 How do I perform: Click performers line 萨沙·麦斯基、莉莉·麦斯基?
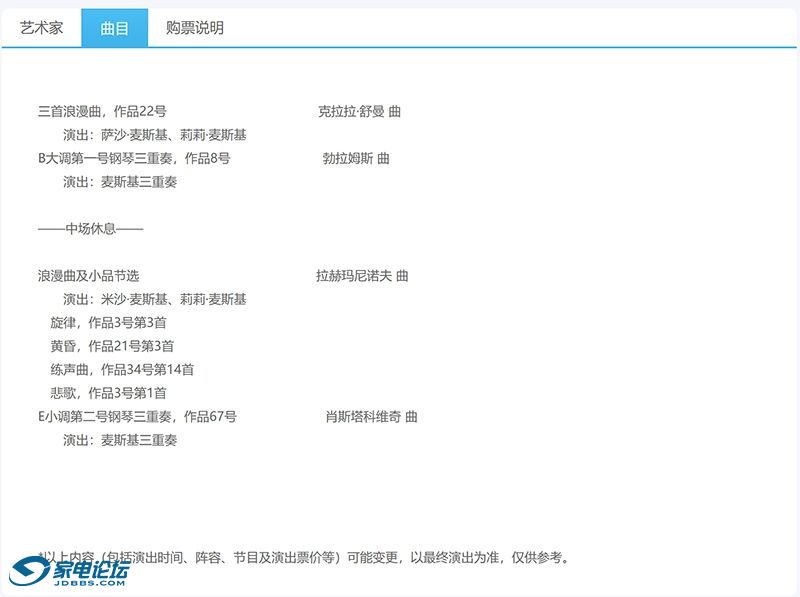[x=155, y=135]
